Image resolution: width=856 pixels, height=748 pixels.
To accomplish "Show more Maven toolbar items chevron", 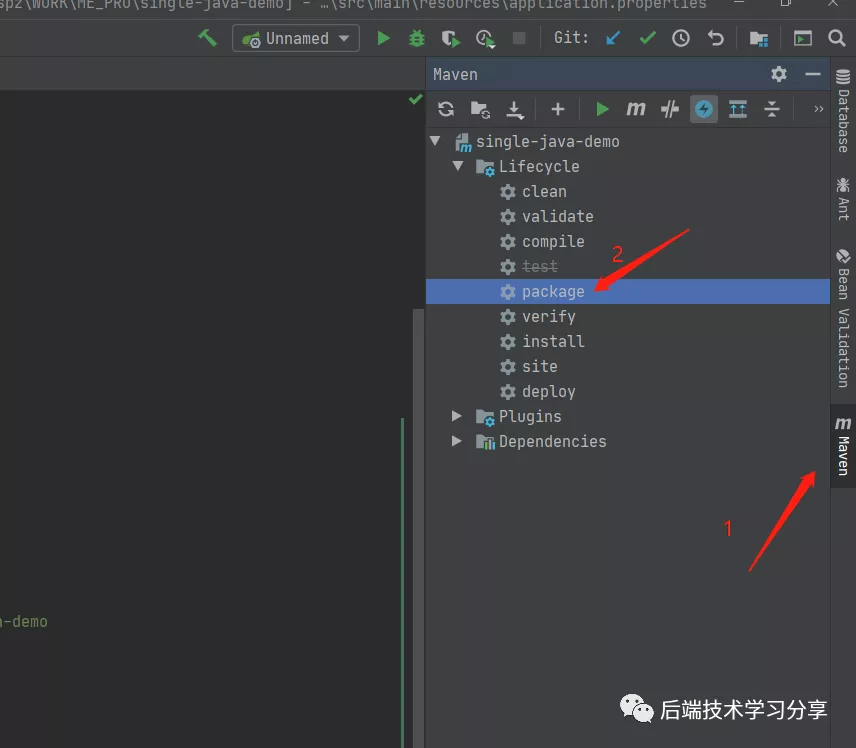I will coord(818,109).
